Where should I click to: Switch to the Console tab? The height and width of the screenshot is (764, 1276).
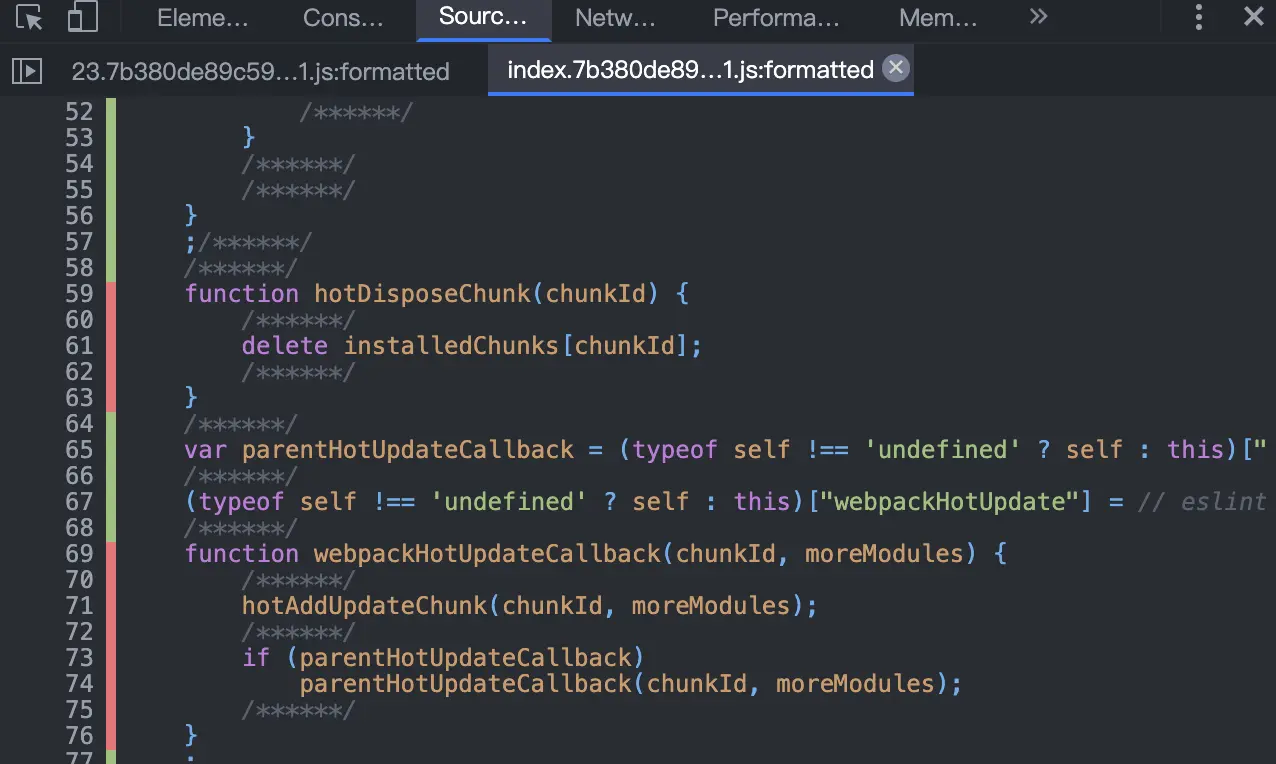click(x=343, y=18)
